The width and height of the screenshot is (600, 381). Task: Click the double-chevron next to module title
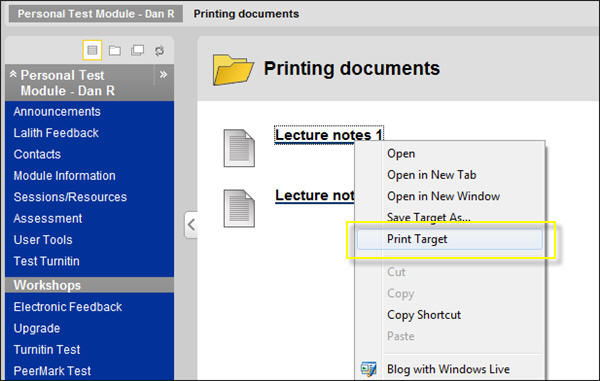tap(163, 74)
